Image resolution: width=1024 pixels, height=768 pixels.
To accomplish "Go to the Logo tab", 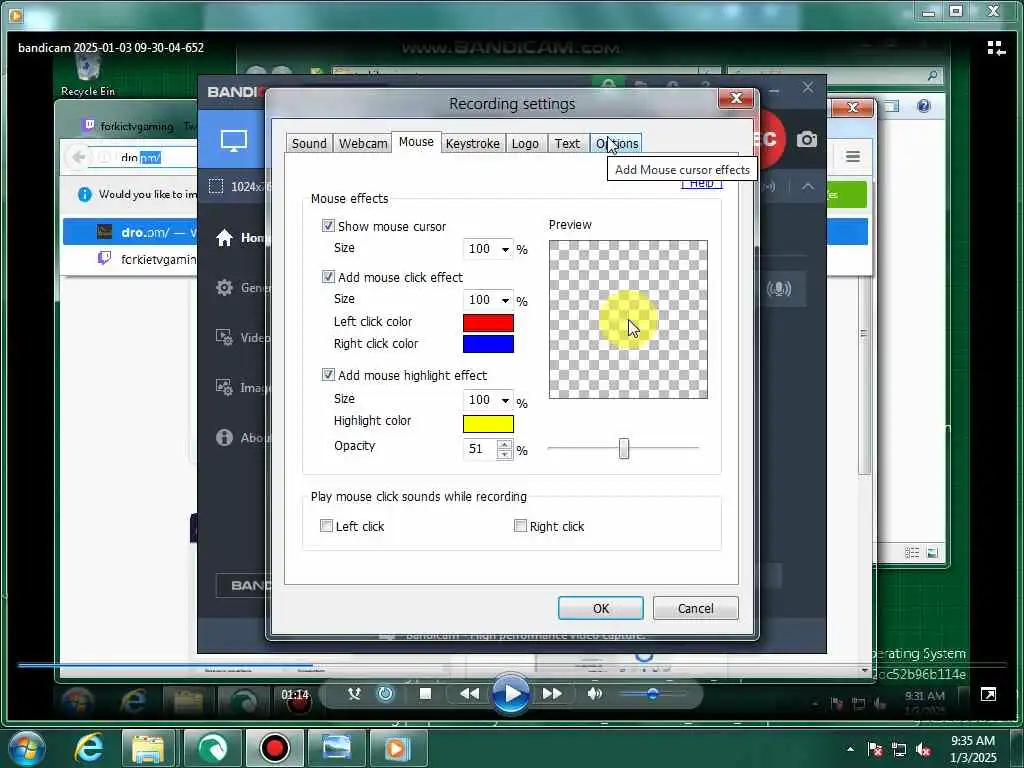I will [x=525, y=144].
